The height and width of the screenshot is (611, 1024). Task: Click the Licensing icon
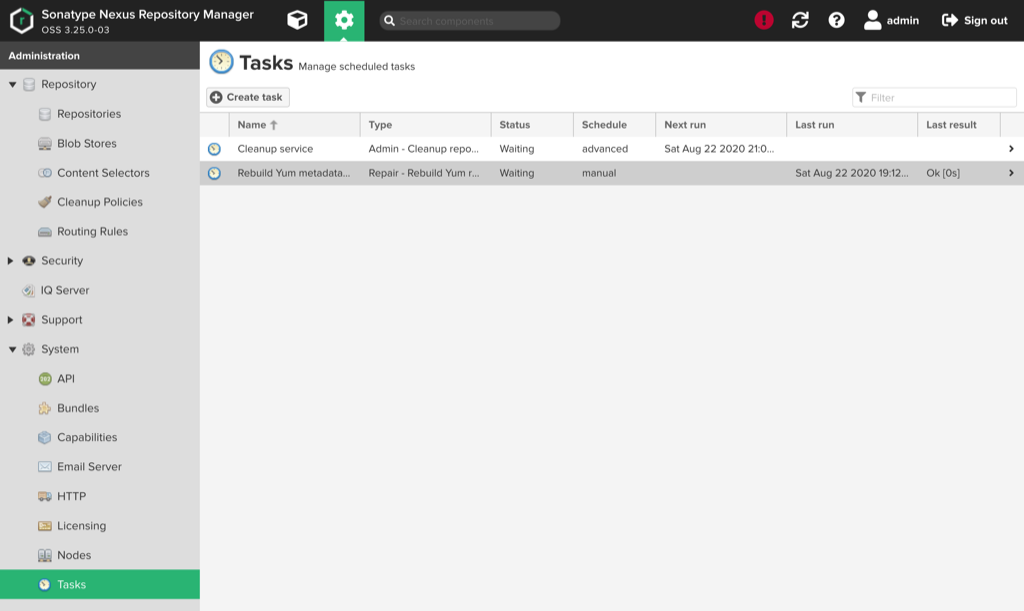pyautogui.click(x=44, y=525)
